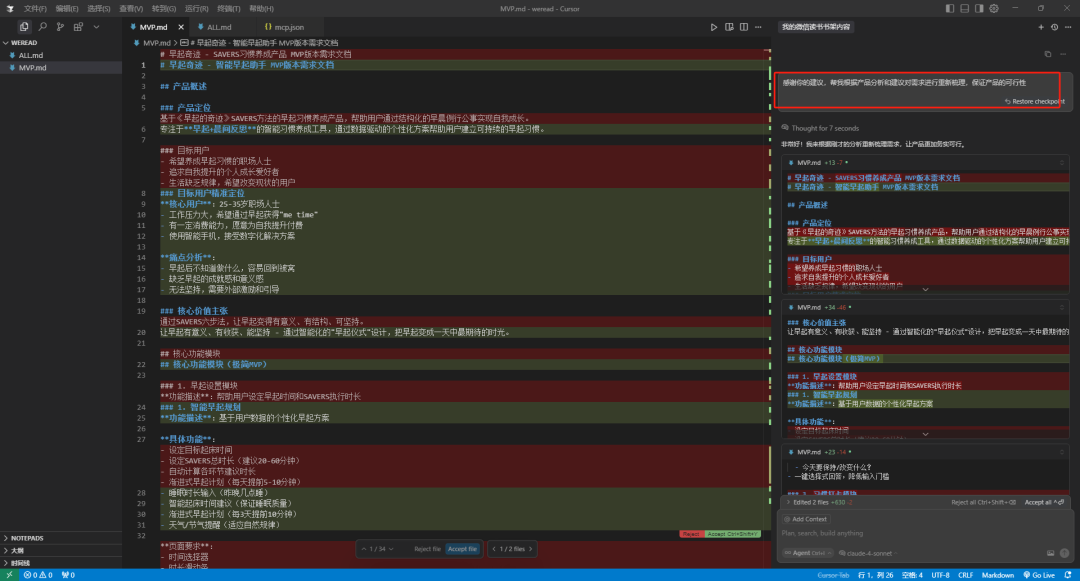The height and width of the screenshot is (581, 1080).
Task: Accept the inline hunk Ctrl+Shift+Y
Action: pos(732,534)
